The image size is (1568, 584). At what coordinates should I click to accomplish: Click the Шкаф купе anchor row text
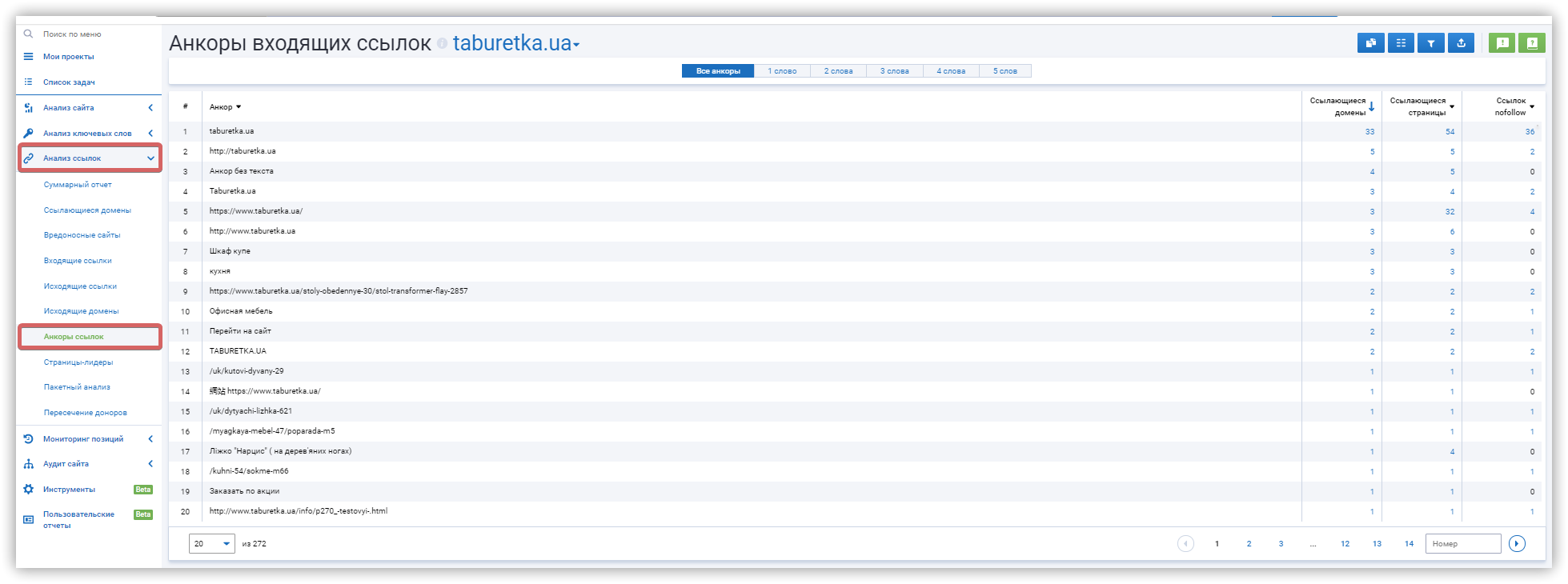(230, 251)
